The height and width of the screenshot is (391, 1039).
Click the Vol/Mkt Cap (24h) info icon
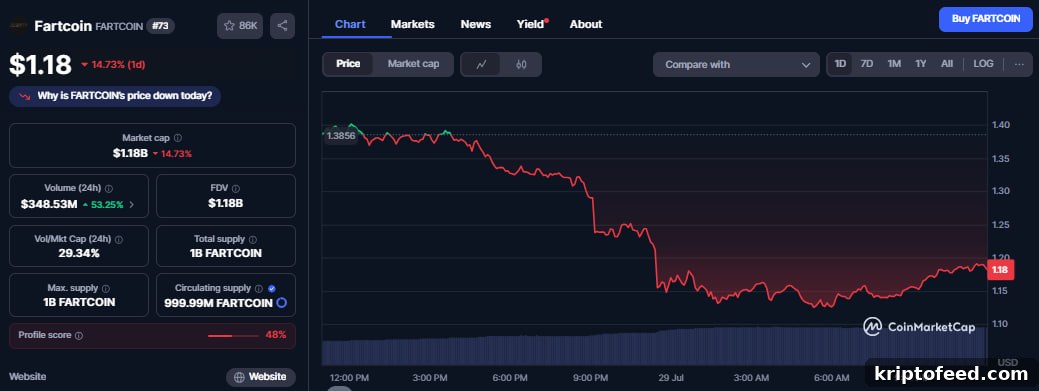point(119,239)
